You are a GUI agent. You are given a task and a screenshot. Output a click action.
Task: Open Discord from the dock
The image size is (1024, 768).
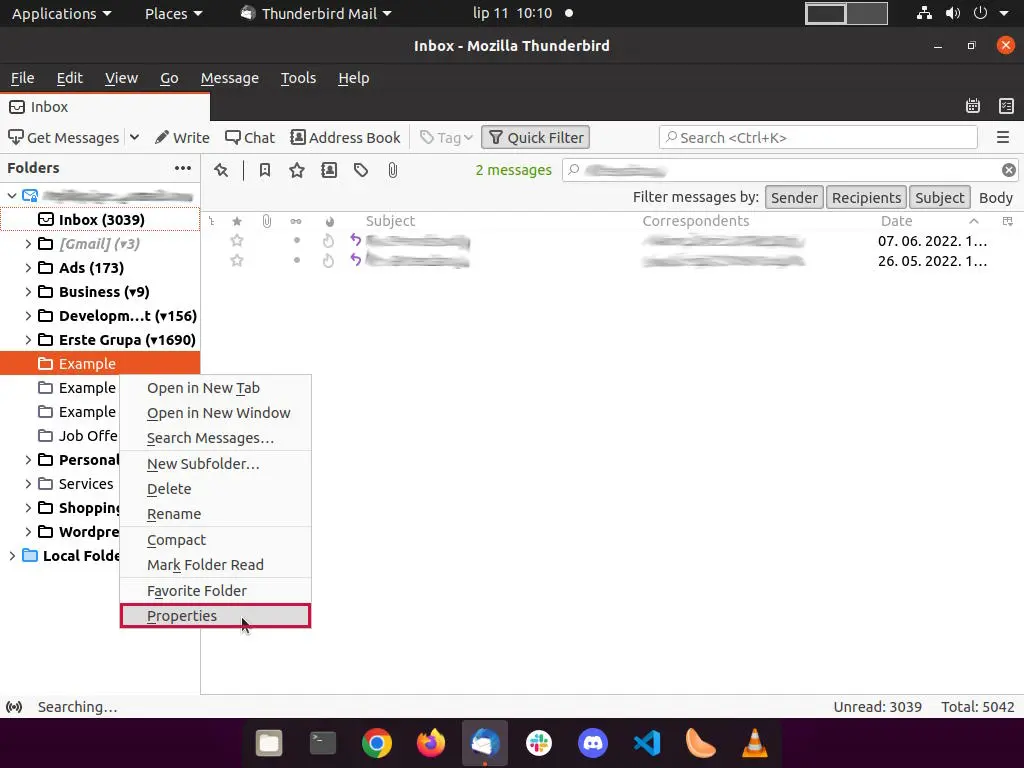pyautogui.click(x=593, y=743)
